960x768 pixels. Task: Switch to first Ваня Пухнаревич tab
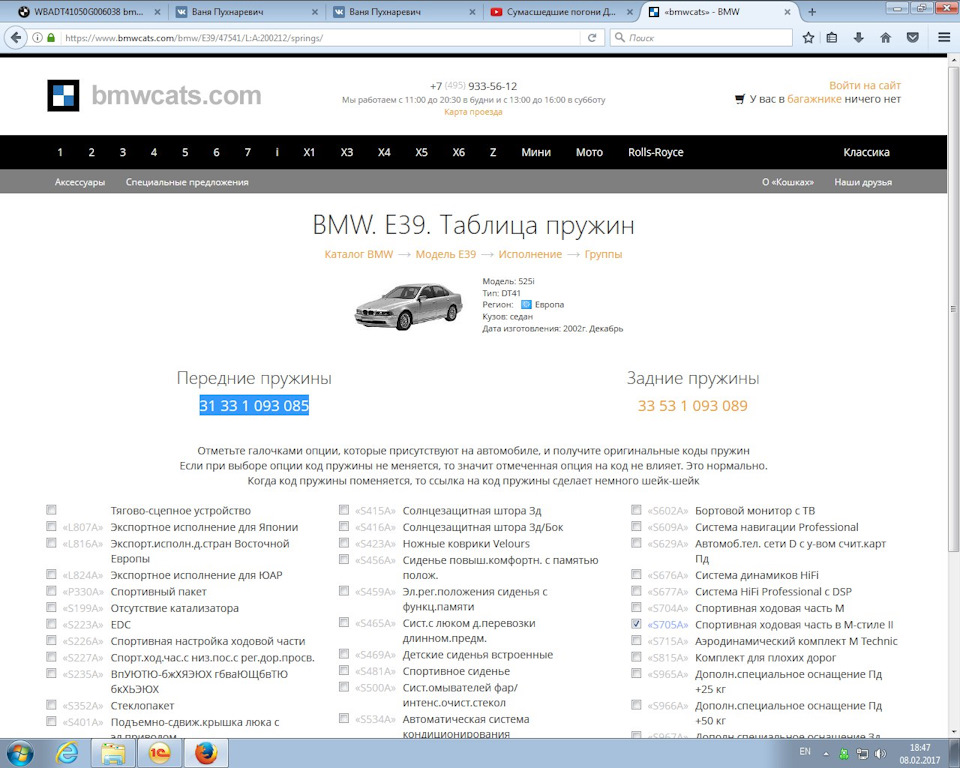coord(245,12)
